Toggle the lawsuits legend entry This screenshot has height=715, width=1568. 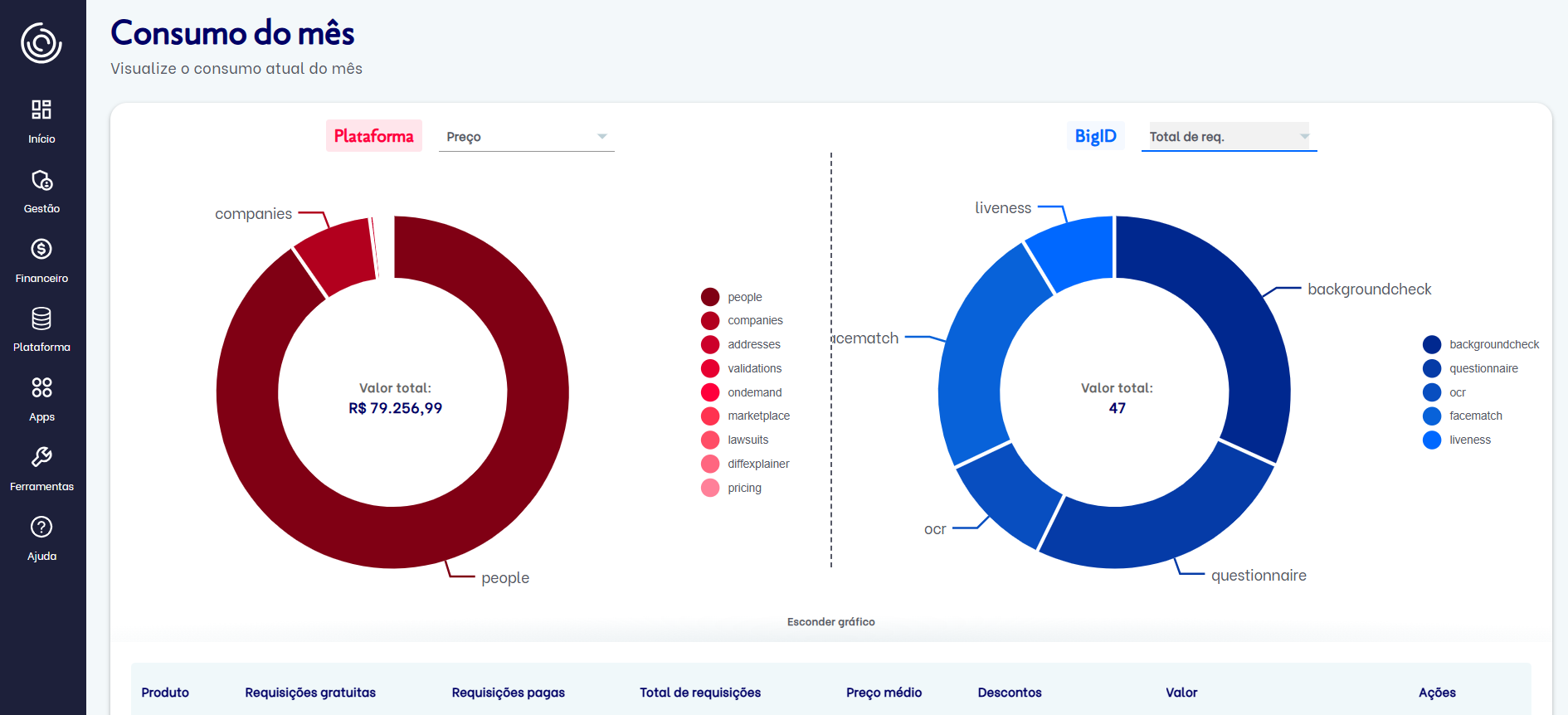pos(735,440)
